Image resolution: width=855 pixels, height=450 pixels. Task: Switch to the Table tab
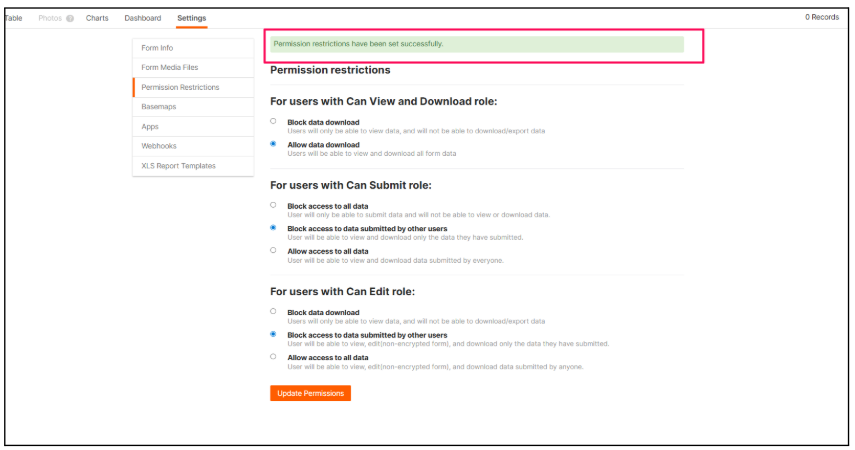coord(13,18)
